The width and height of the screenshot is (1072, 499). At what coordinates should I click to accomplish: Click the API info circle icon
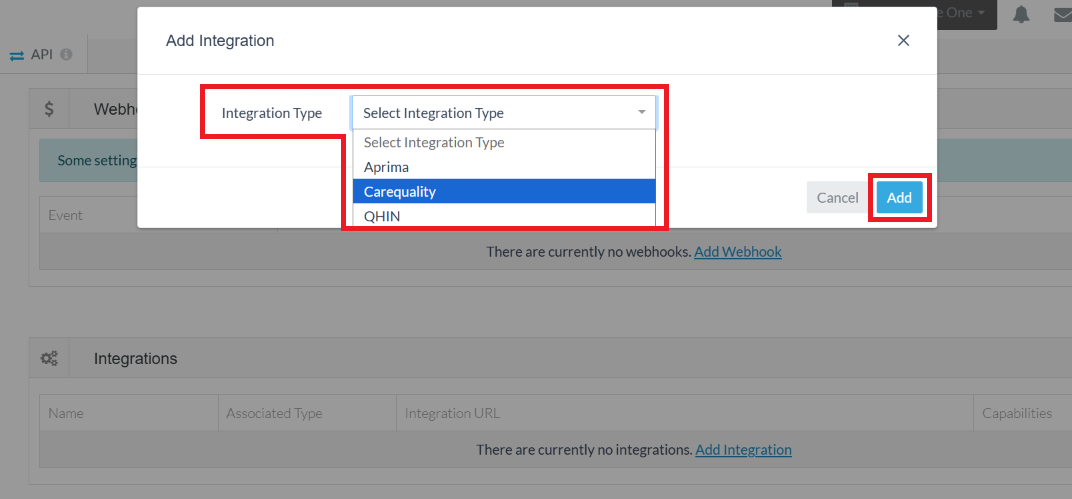(x=66, y=55)
